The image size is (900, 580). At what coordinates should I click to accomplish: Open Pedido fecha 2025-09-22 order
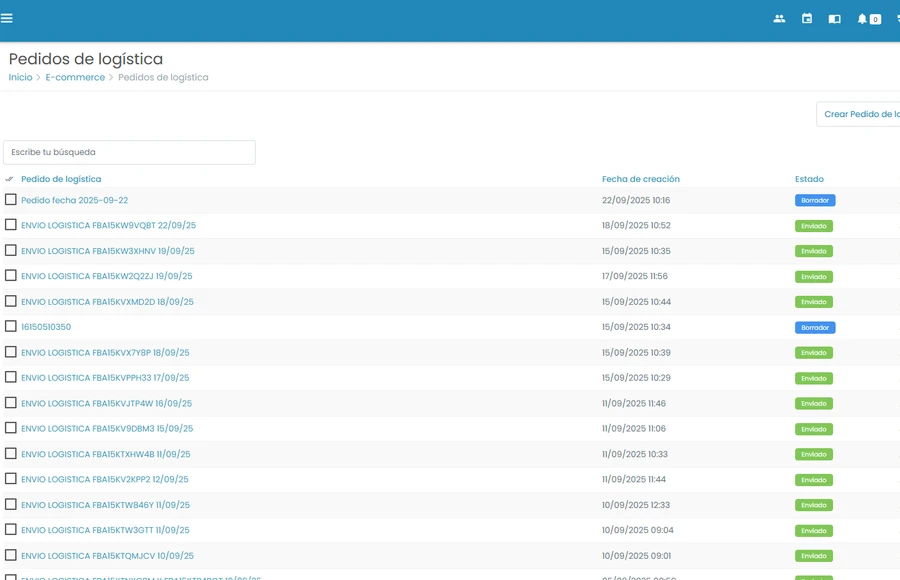click(x=75, y=200)
